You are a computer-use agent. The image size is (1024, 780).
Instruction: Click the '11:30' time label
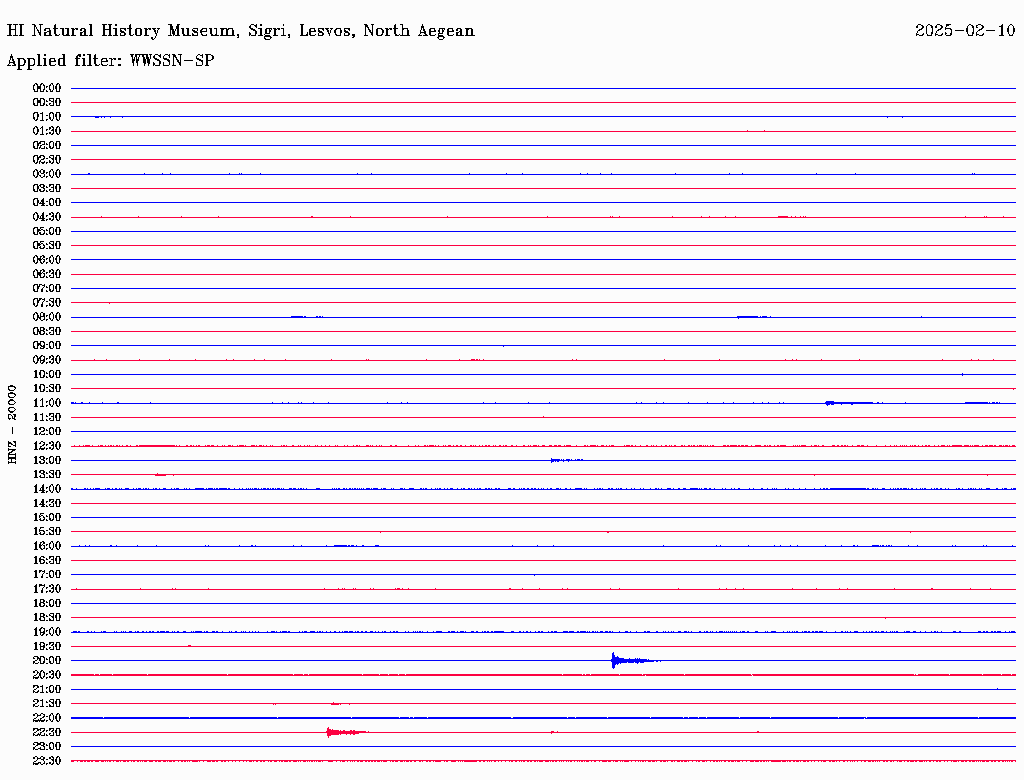(47, 417)
